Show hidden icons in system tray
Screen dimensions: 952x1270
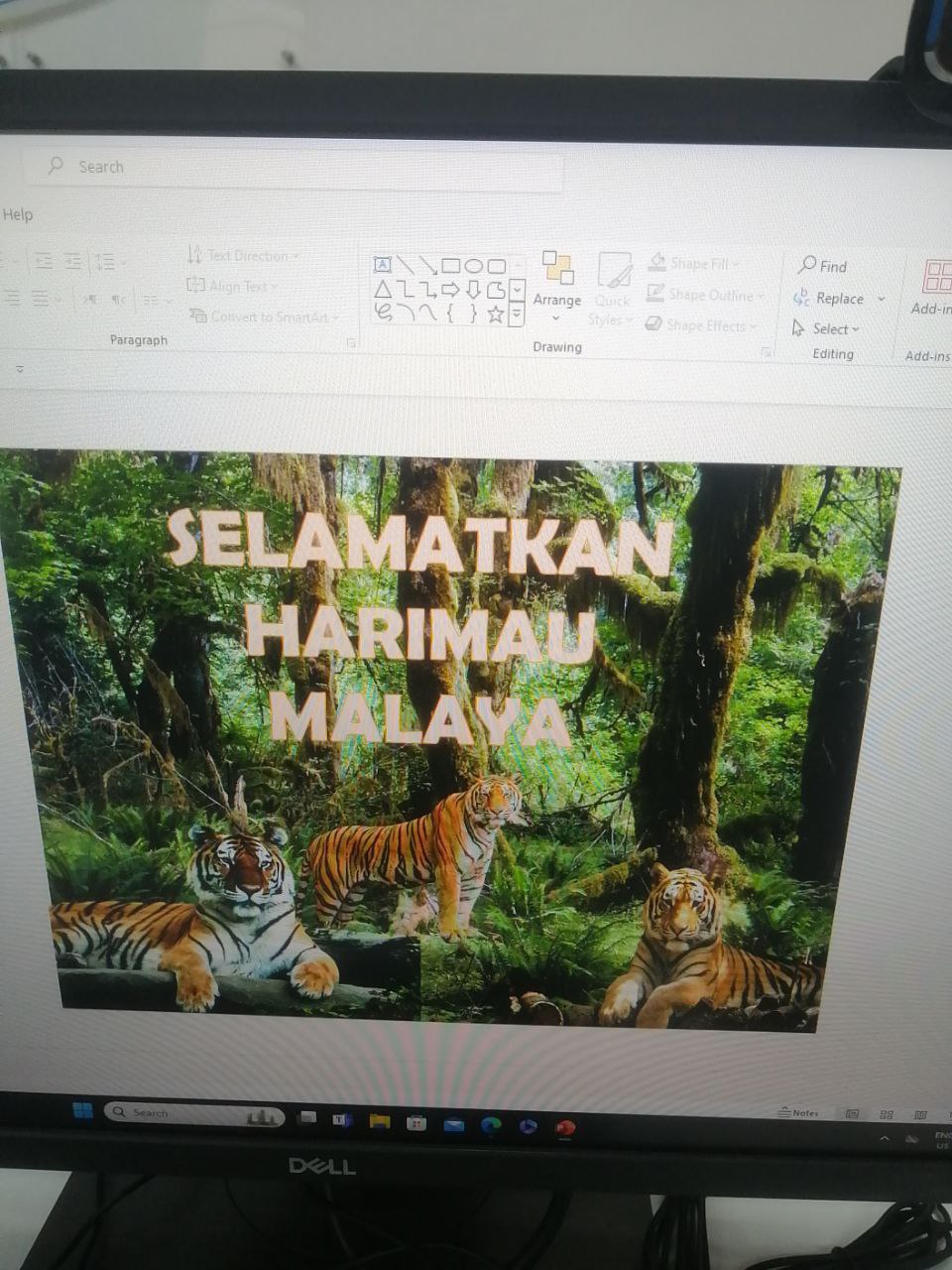click(885, 1139)
